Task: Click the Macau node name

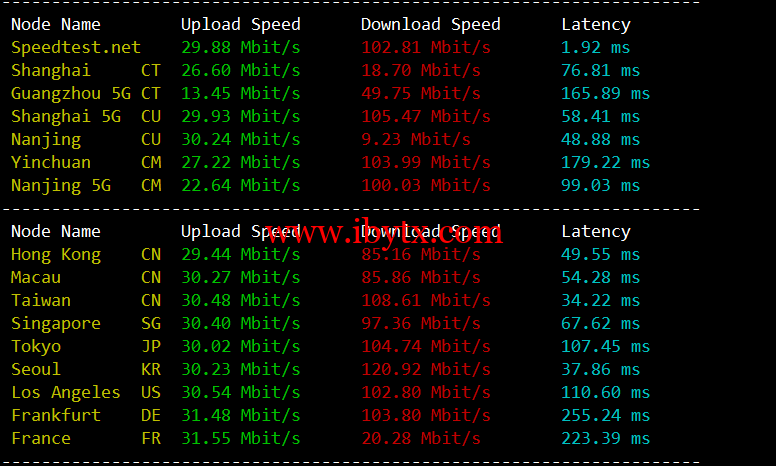Action: coord(36,277)
